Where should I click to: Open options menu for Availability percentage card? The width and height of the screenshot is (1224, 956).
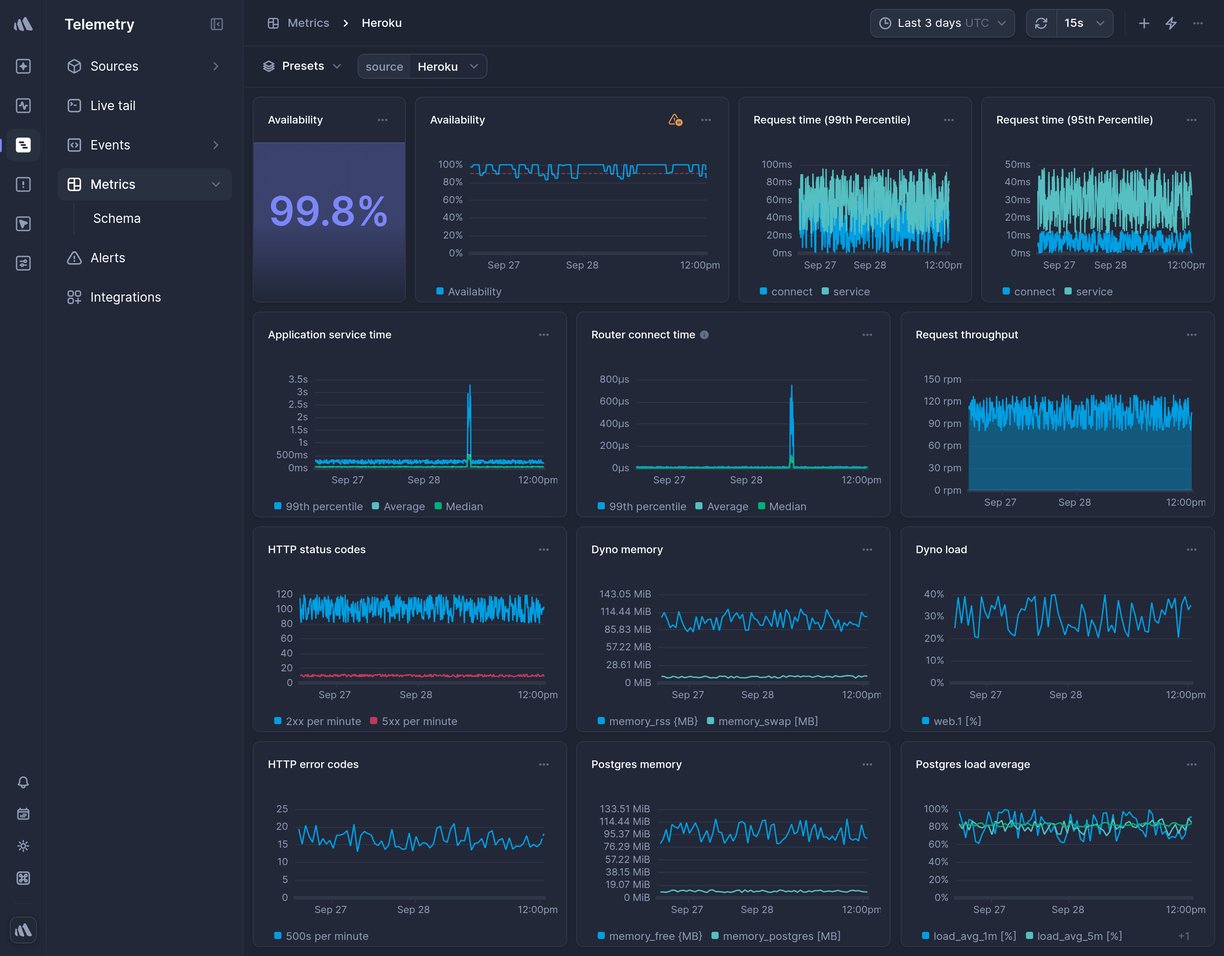[382, 120]
